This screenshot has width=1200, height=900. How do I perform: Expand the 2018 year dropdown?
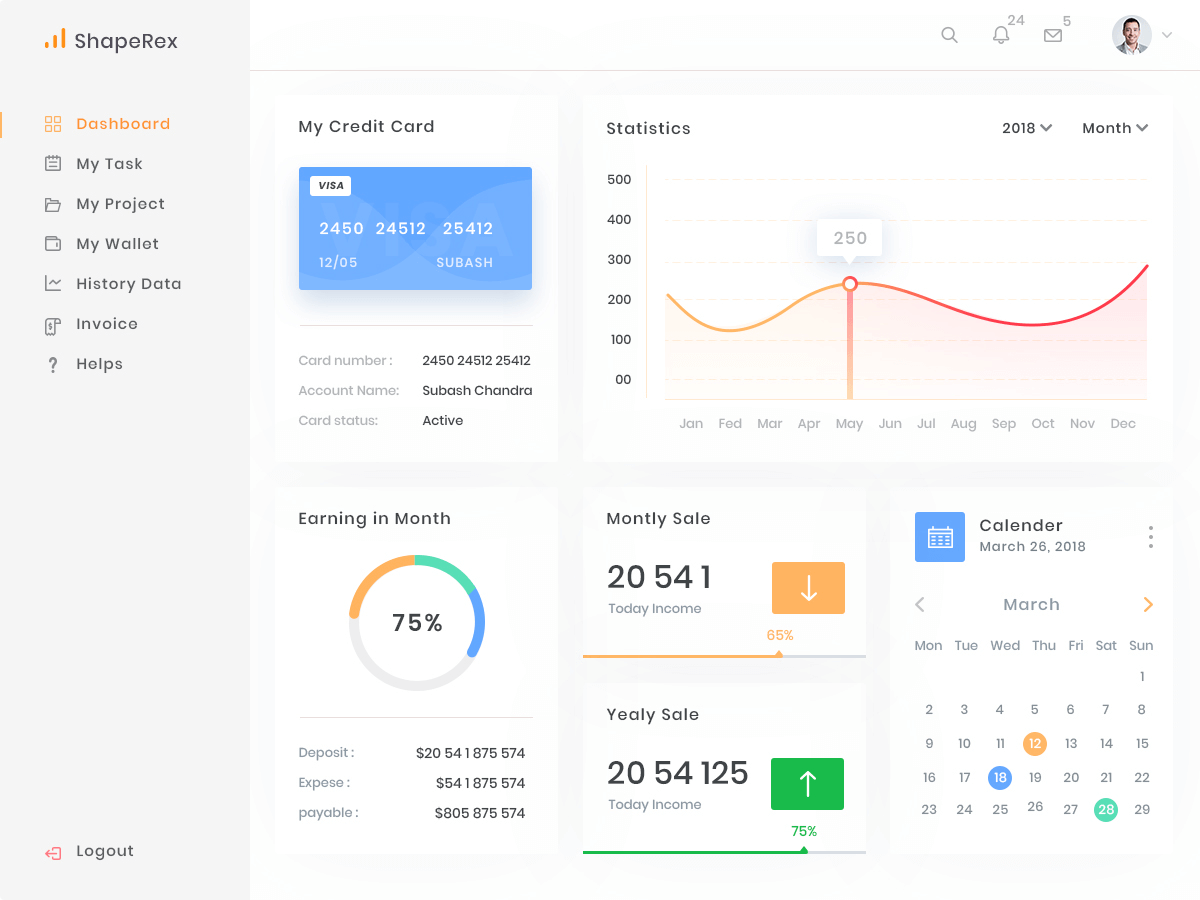tap(1027, 128)
